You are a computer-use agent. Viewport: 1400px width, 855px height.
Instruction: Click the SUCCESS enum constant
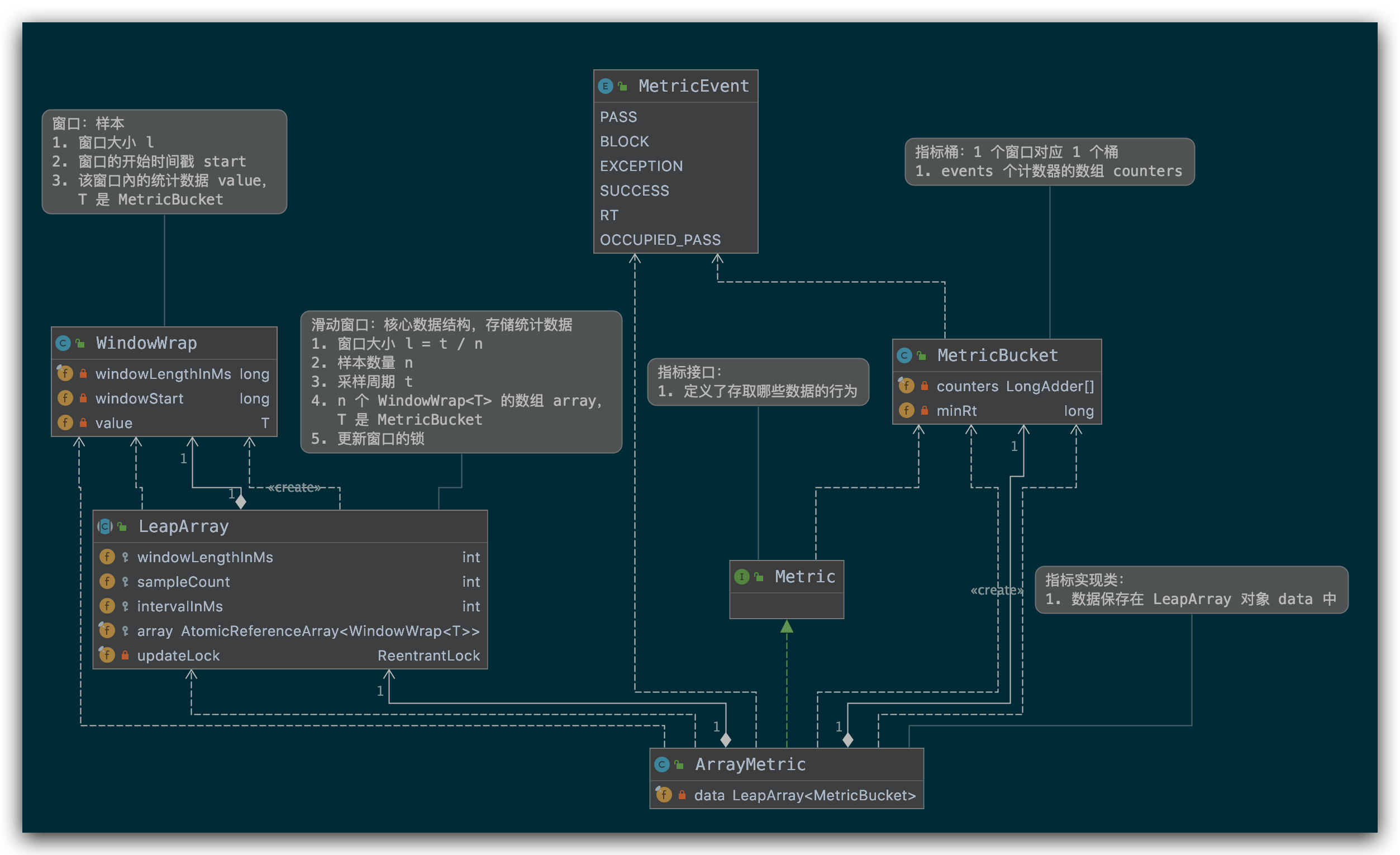coord(635,191)
